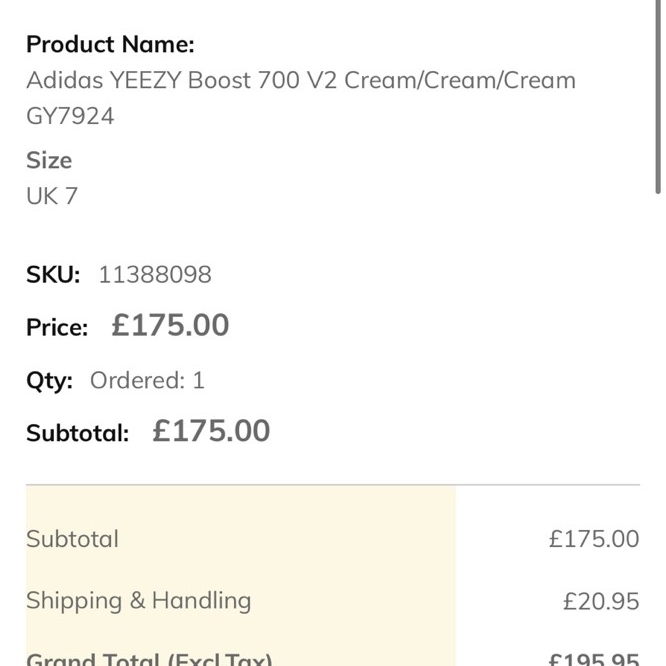Select the SKU number 11388098

pyautogui.click(x=155, y=274)
